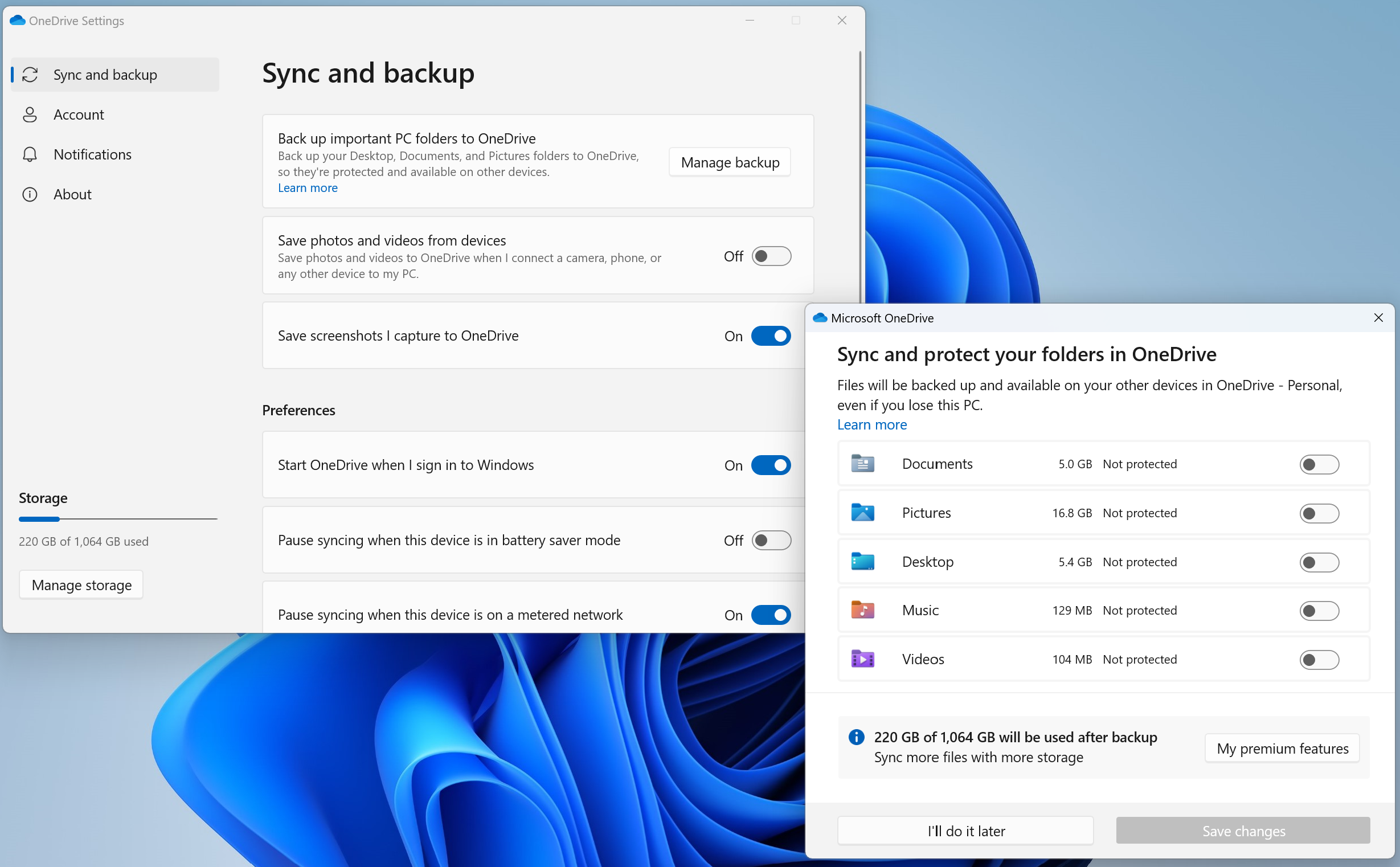The image size is (1400, 867).
Task: Choose I'll do it later
Action: tap(966, 831)
